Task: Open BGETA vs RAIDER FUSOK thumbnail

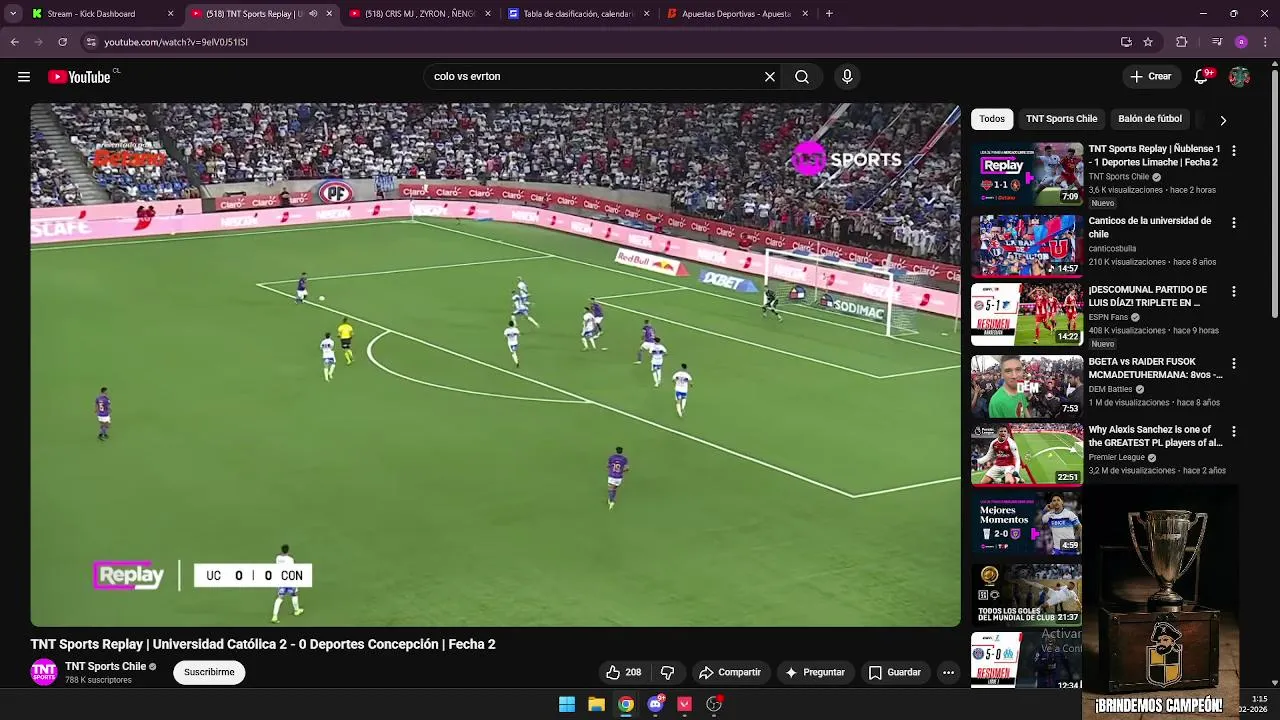Action: pyautogui.click(x=1026, y=386)
